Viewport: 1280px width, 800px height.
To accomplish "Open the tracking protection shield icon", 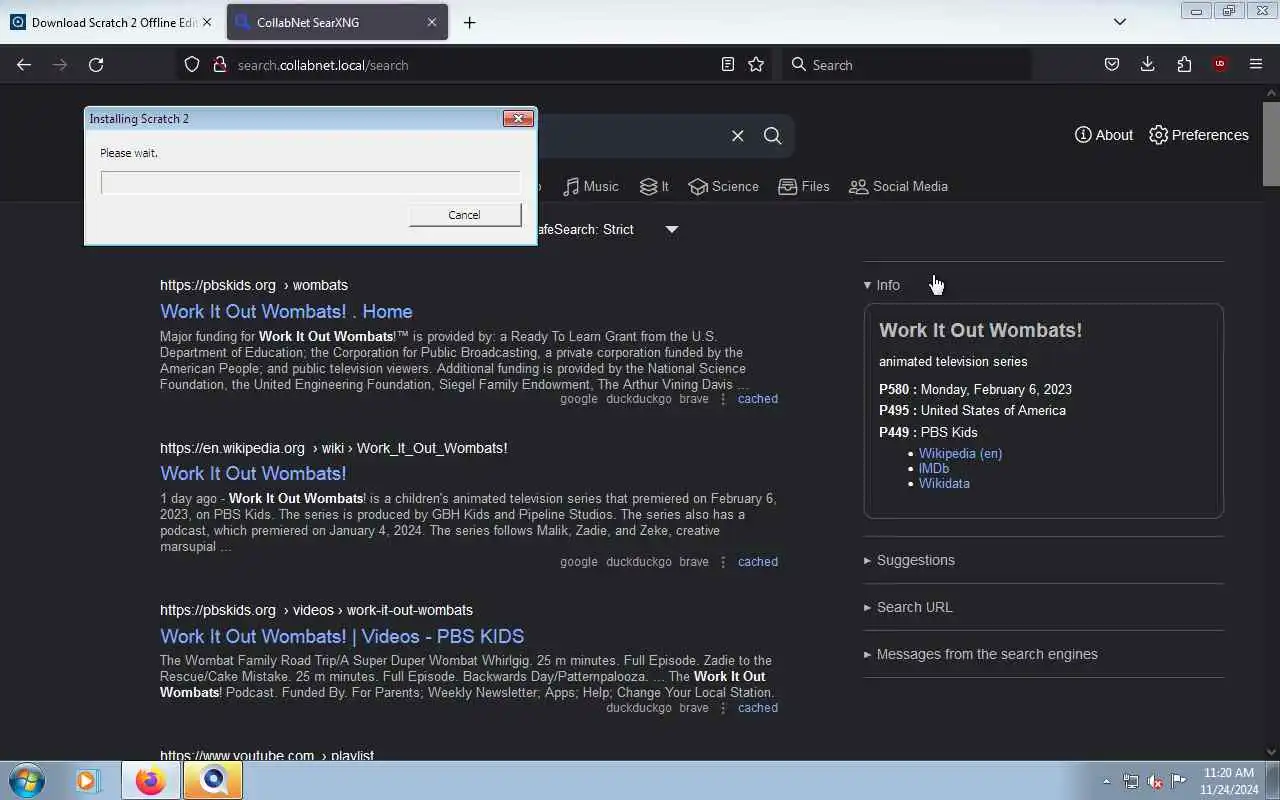I will (192, 65).
